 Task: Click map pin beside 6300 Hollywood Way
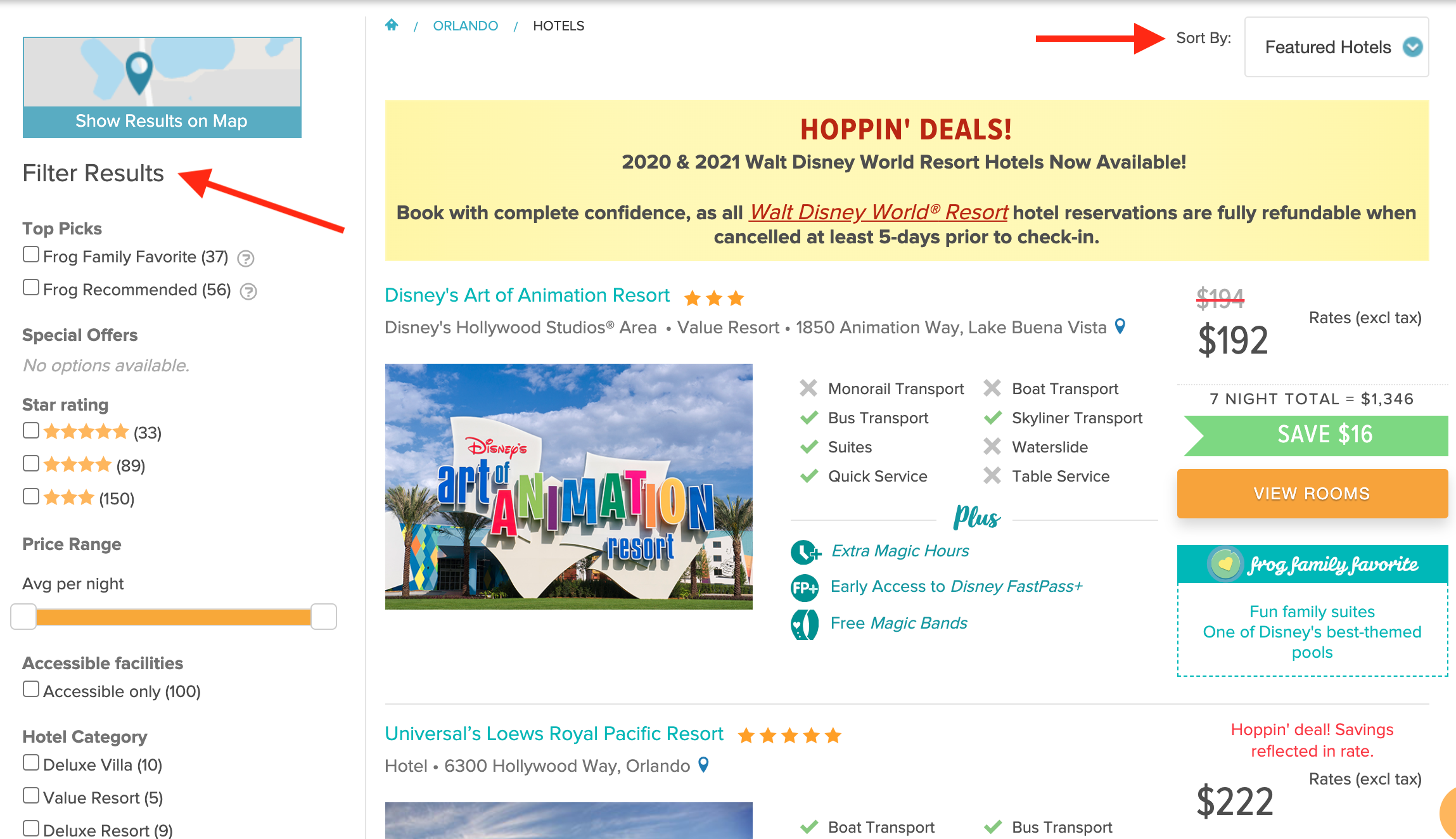pos(703,765)
